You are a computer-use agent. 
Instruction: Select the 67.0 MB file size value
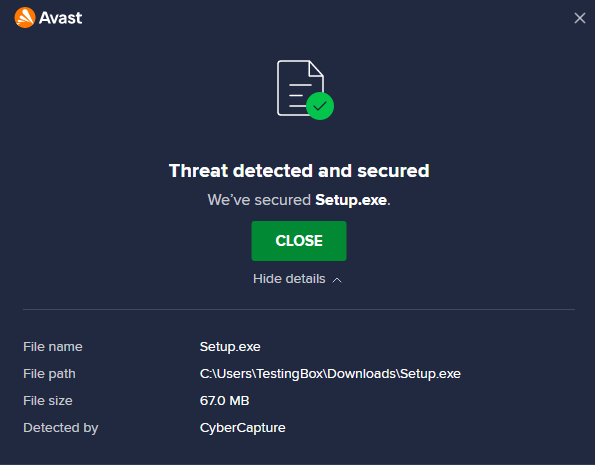(x=224, y=400)
